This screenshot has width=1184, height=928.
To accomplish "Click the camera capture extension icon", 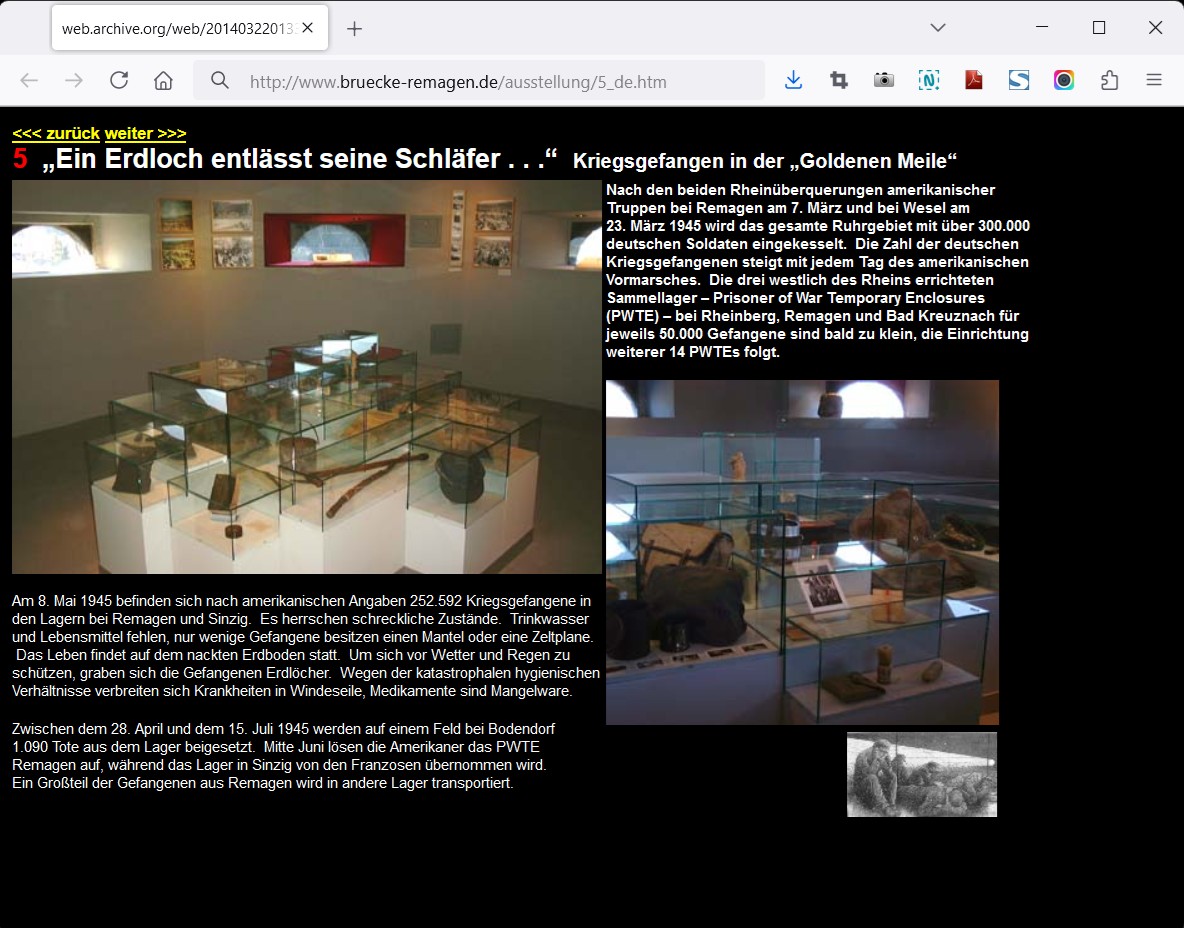I will 884,81.
